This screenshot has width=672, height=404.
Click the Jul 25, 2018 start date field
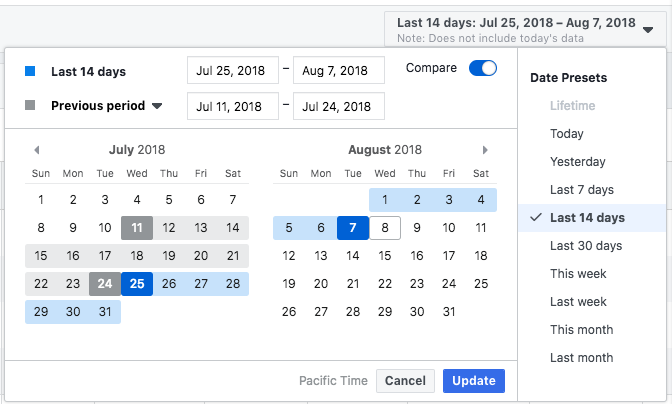pos(233,70)
